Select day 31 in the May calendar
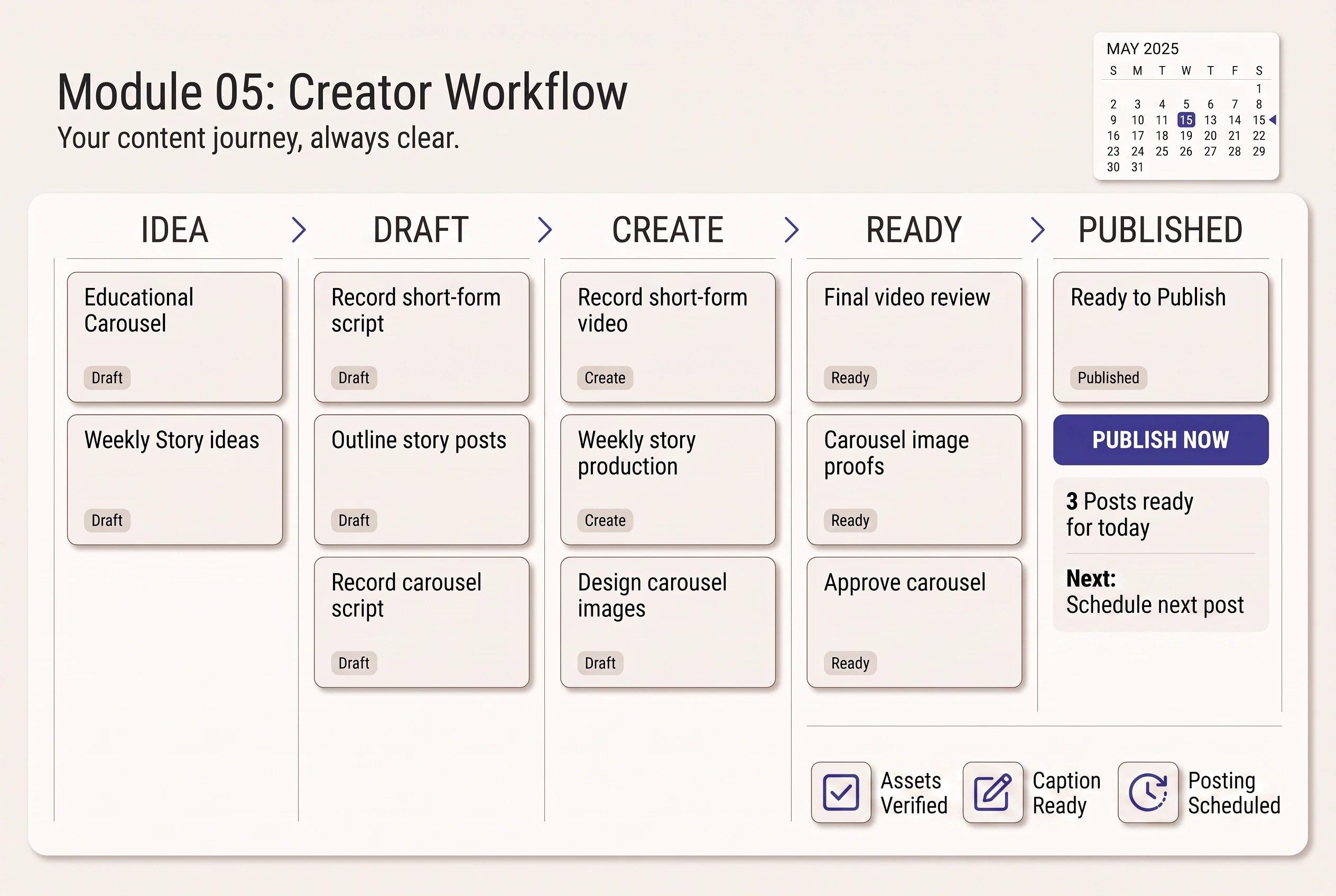 (x=1138, y=167)
